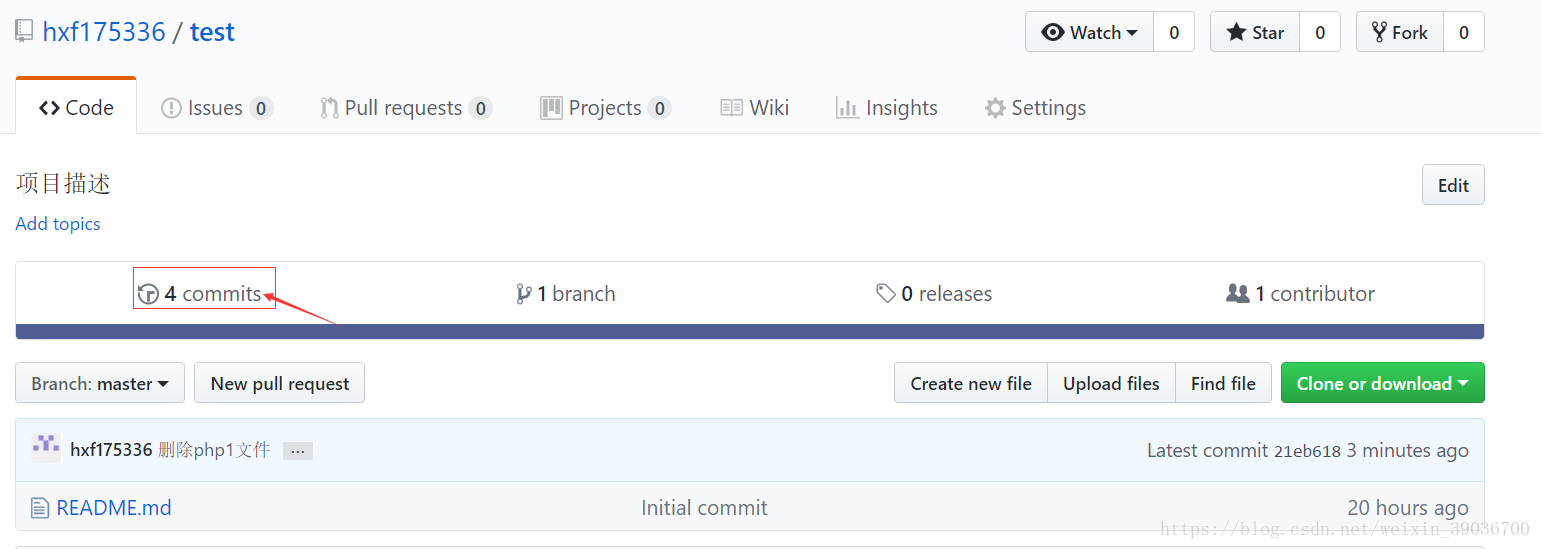Open the 1 contributor link
The image size is (1541, 549).
1300,294
